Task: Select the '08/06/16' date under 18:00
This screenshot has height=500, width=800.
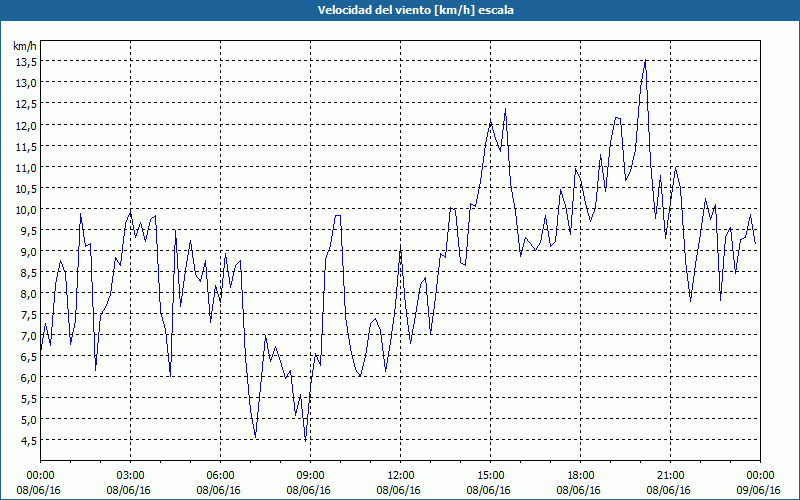Action: pyautogui.click(x=579, y=491)
